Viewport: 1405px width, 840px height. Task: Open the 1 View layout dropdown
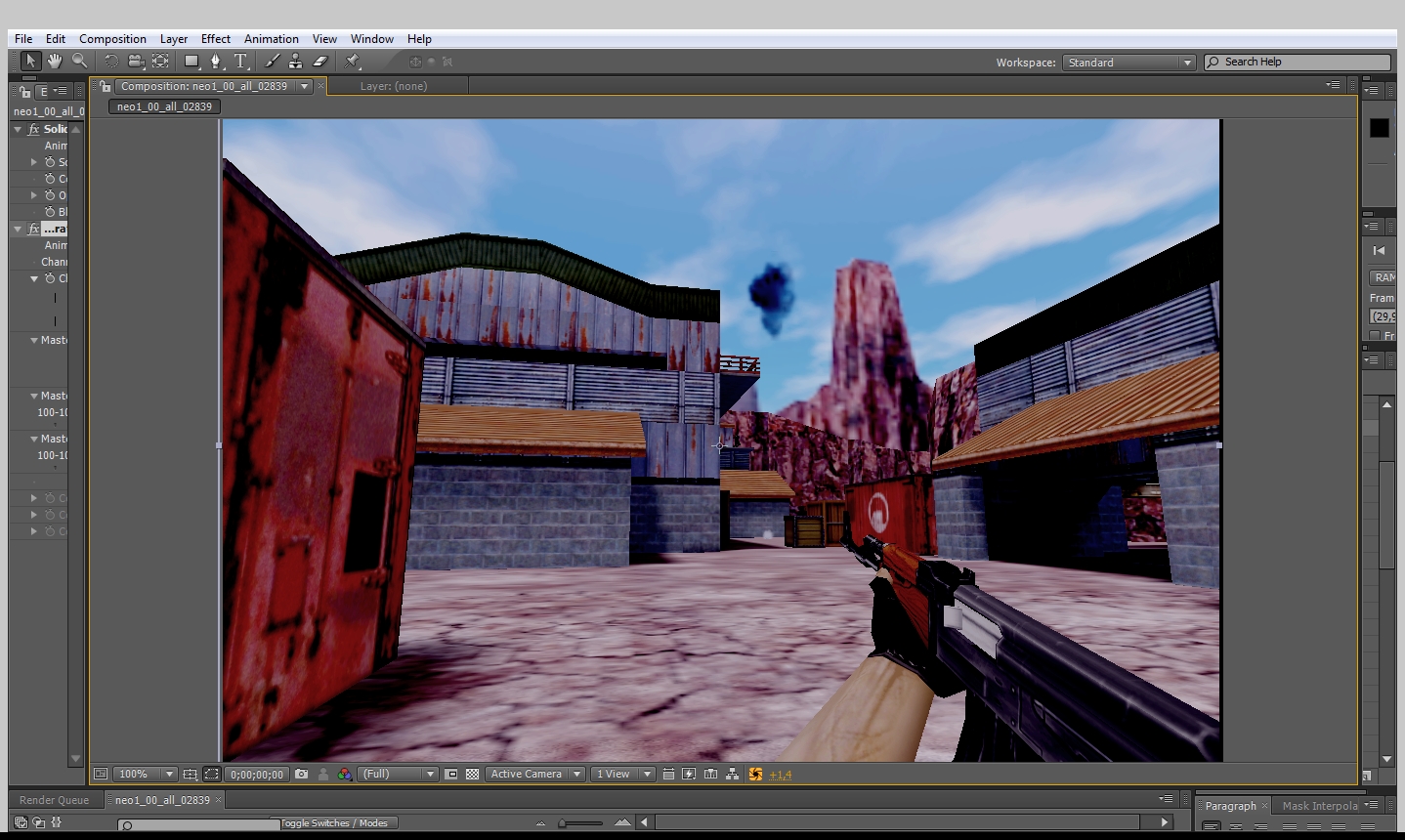[623, 774]
